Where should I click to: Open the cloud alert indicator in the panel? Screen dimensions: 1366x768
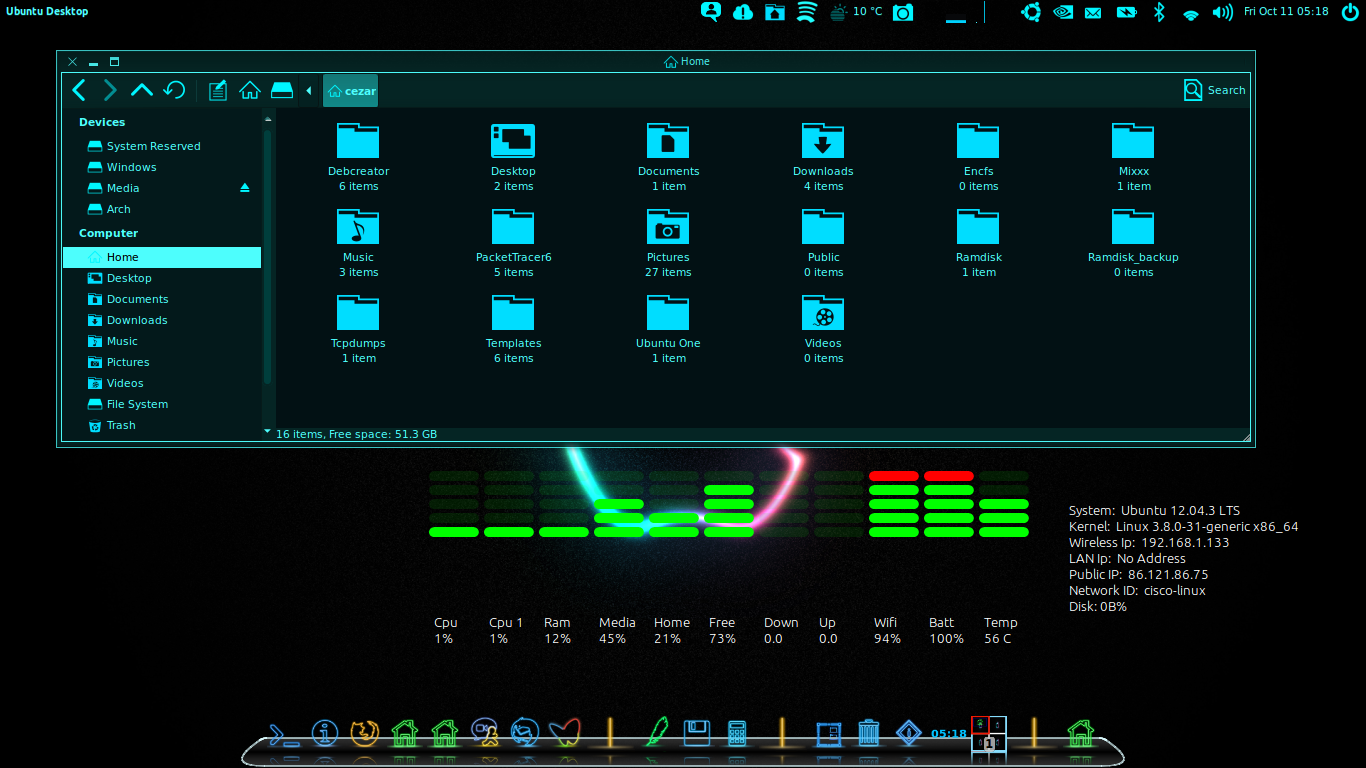tap(743, 12)
